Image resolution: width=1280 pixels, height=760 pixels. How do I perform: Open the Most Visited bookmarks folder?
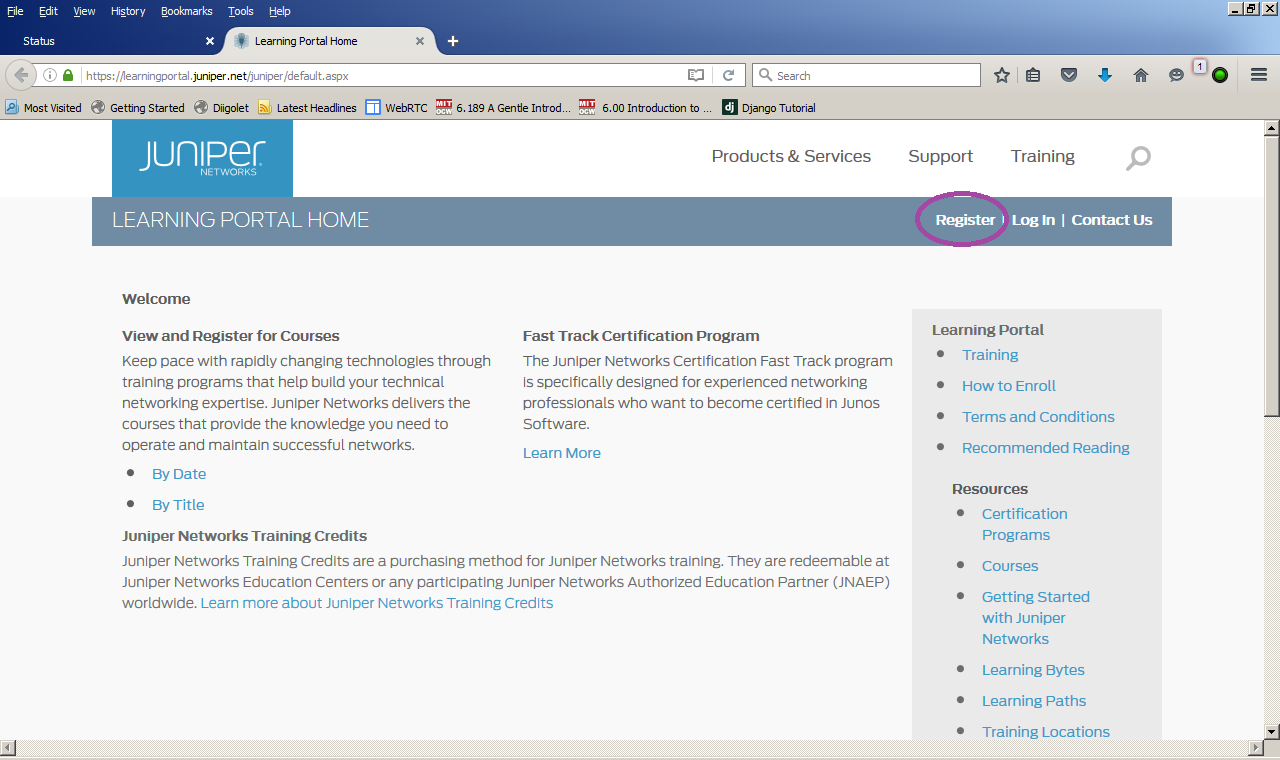coord(44,108)
